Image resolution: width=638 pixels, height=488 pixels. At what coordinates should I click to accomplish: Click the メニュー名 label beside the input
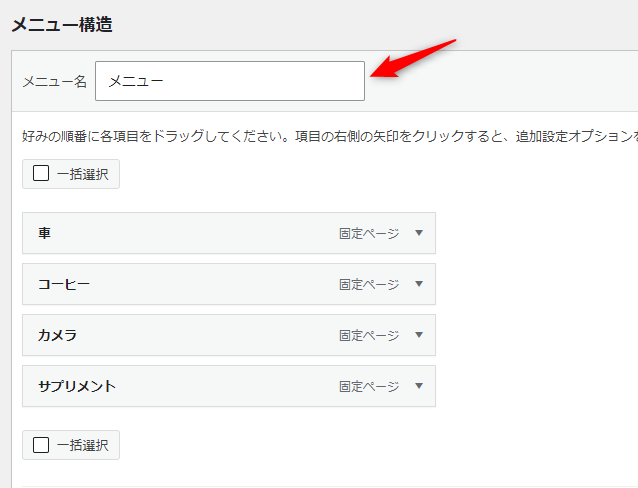(x=55, y=82)
